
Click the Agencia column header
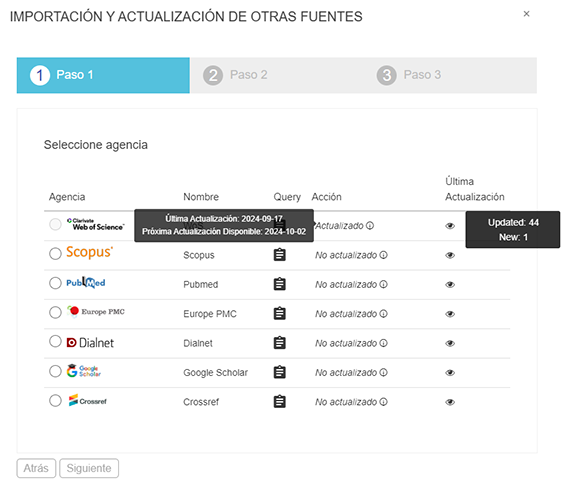pyautogui.click(x=67, y=197)
